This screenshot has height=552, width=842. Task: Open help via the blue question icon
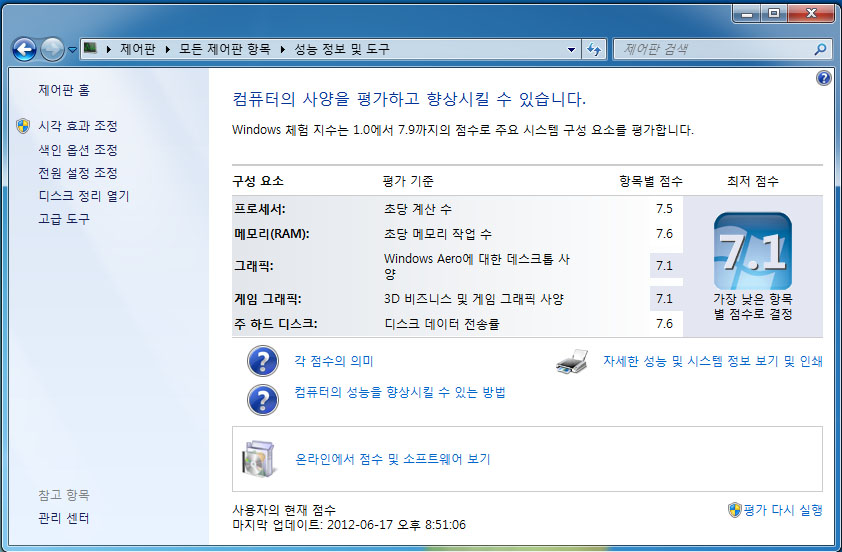(823, 78)
